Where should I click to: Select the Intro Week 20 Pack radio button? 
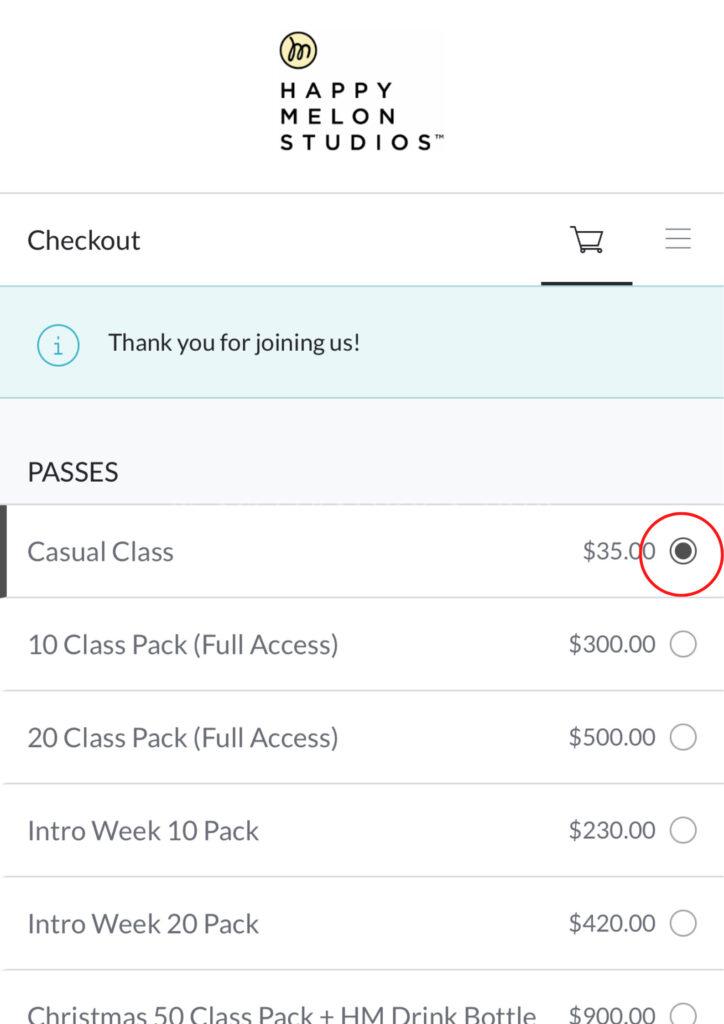coord(683,923)
